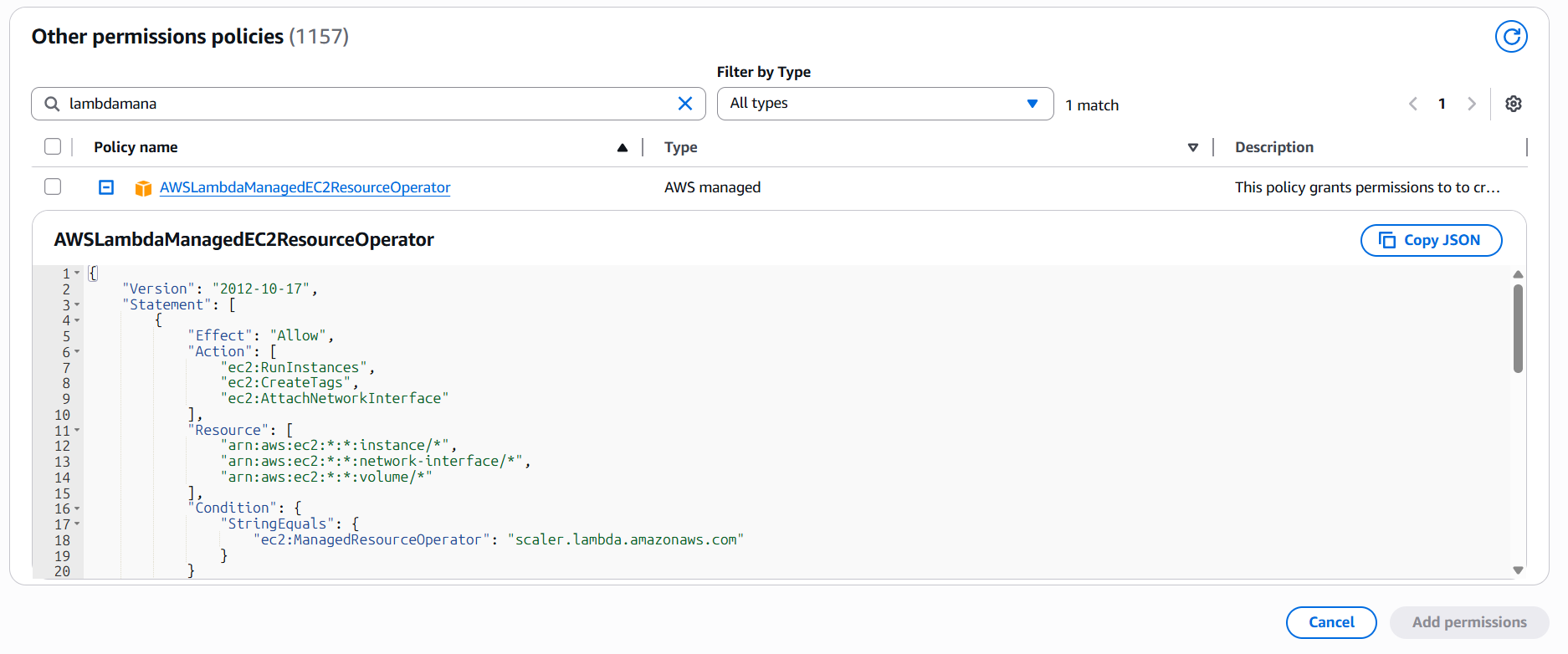Viewport: 1568px width, 654px height.
Task: Collapse the AWSLambdaManagedEC2ResourceOperator policy details
Action: click(106, 187)
